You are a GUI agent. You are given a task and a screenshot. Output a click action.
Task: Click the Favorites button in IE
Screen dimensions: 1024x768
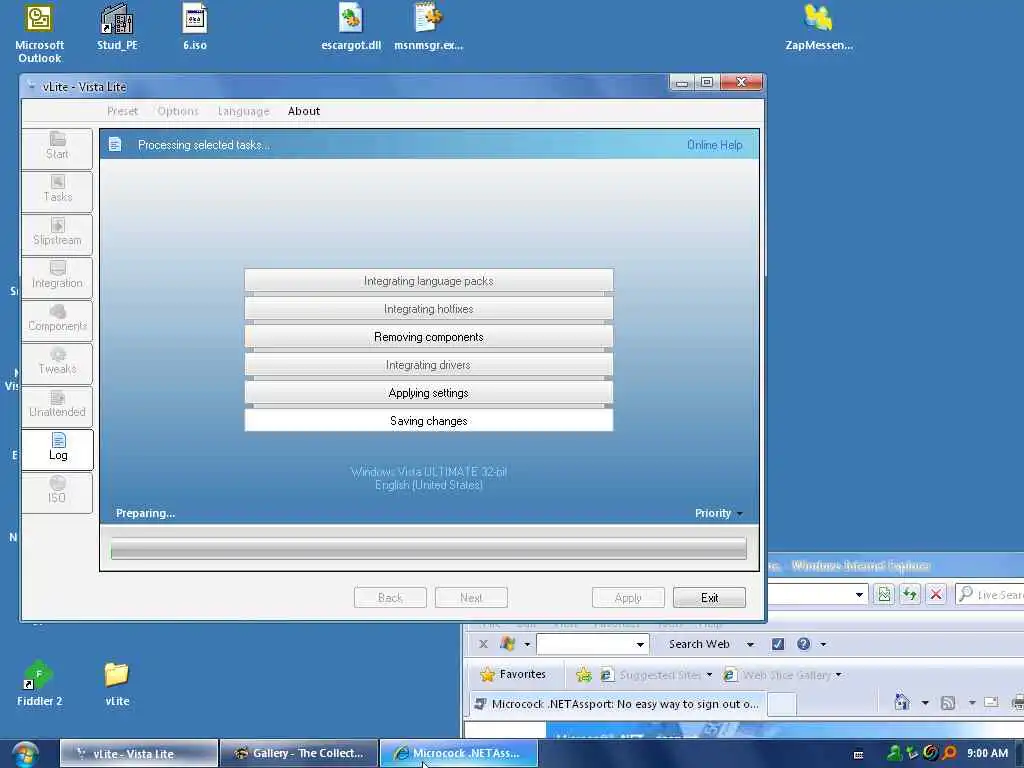(x=513, y=675)
